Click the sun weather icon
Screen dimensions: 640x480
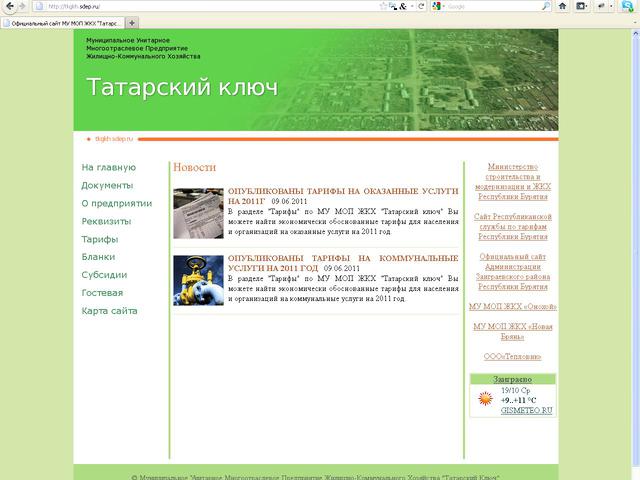point(485,398)
